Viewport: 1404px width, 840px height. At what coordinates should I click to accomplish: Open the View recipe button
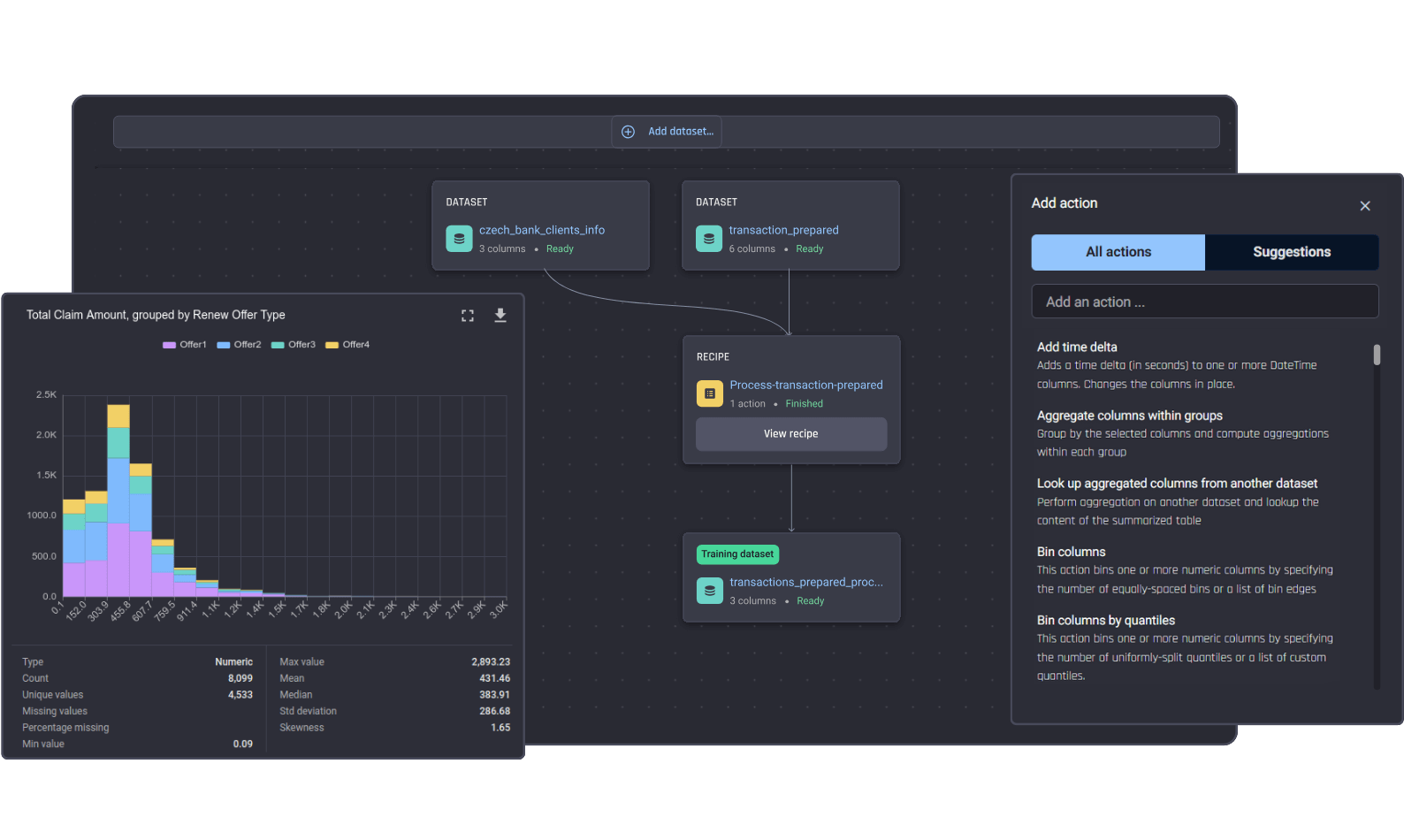pyautogui.click(x=791, y=434)
